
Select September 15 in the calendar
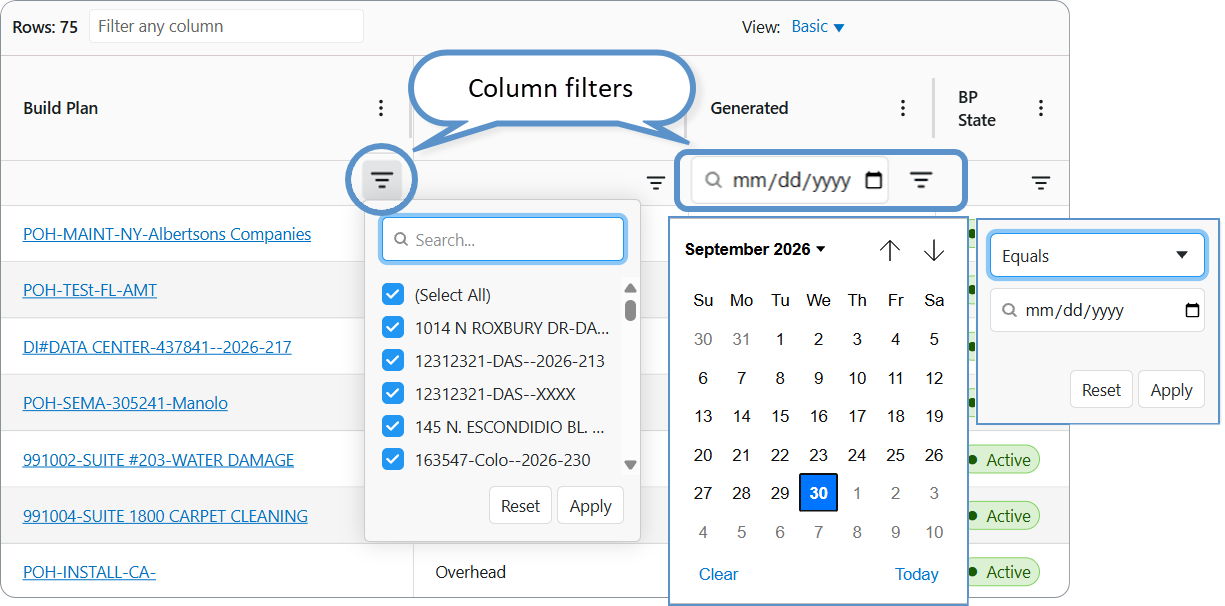click(x=780, y=416)
